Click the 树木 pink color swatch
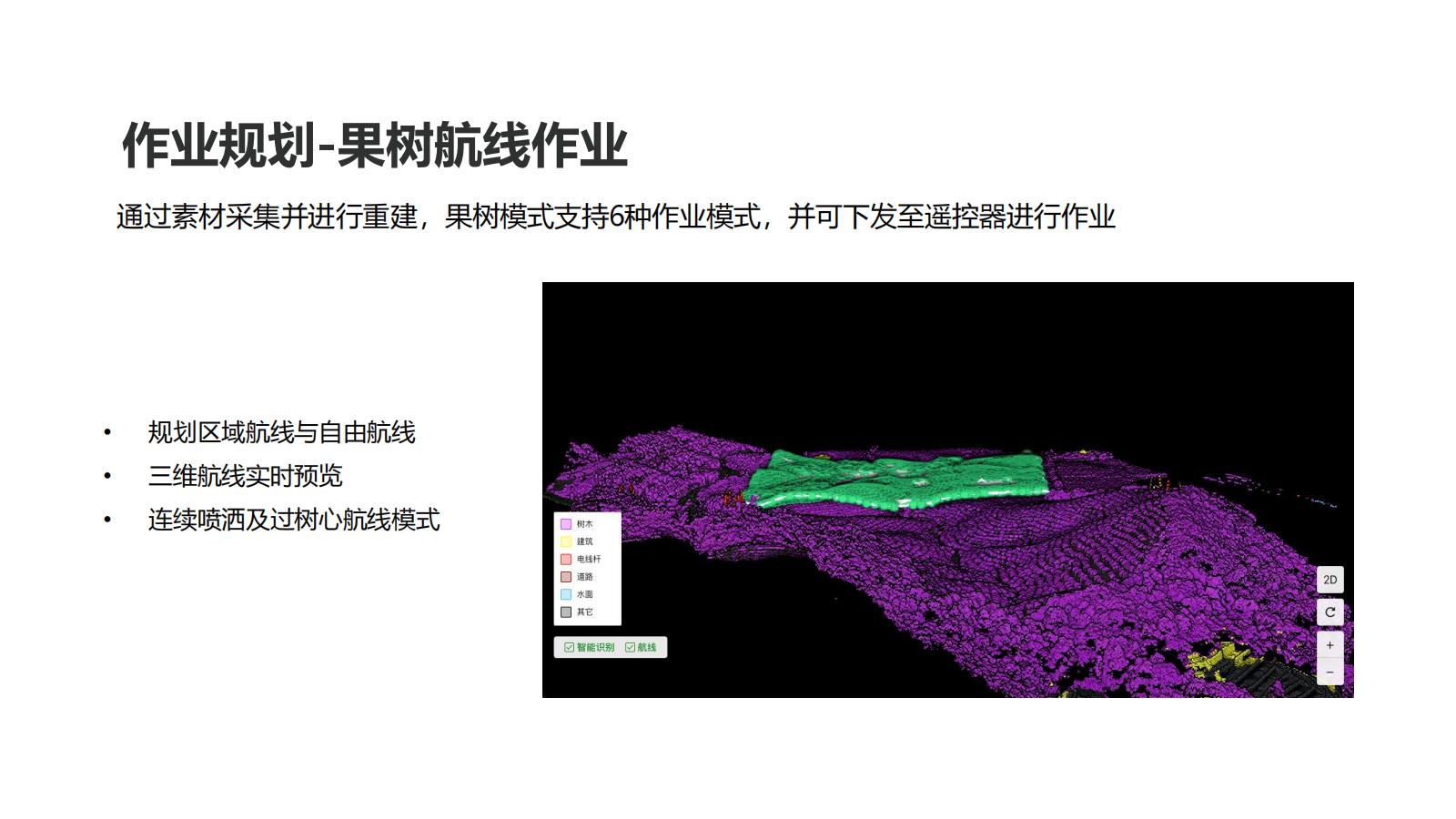The height and width of the screenshot is (819, 1456). tap(566, 524)
